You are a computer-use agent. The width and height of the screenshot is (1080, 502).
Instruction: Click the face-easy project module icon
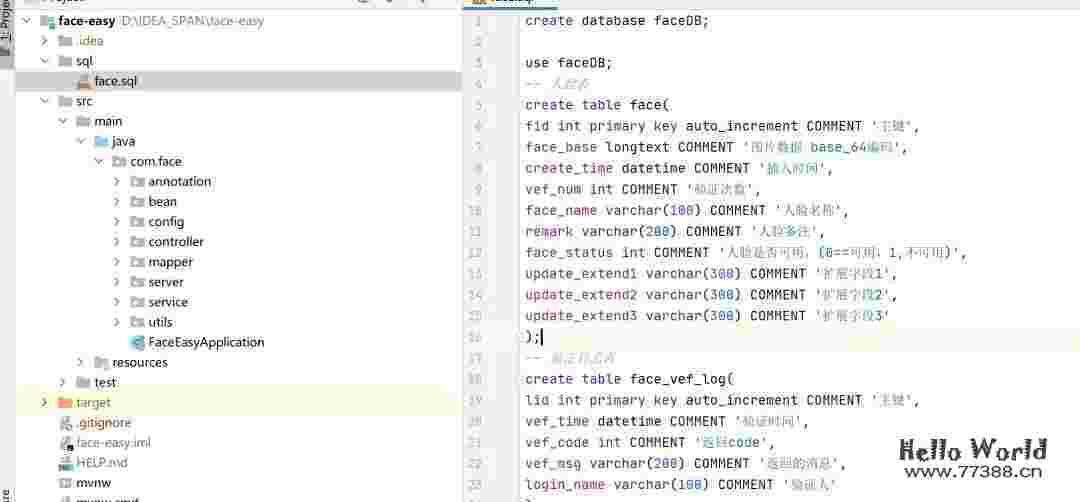click(x=47, y=21)
